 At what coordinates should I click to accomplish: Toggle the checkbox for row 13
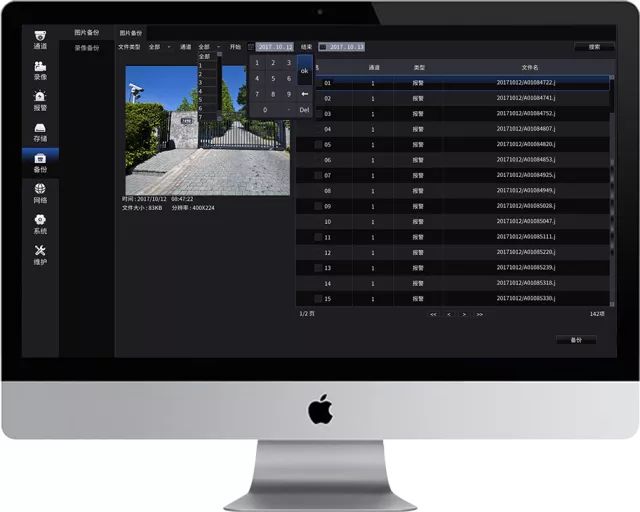click(318, 267)
